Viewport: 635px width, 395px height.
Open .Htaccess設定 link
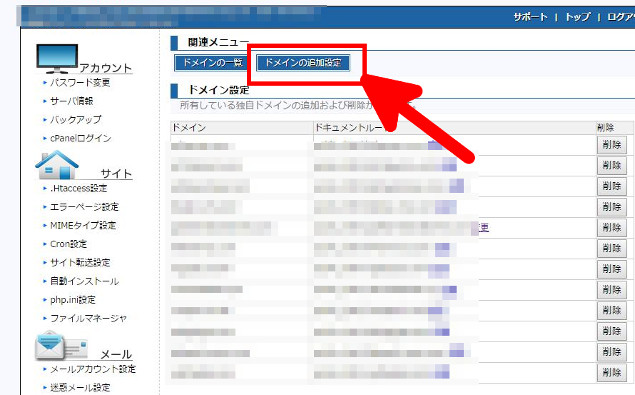coord(79,188)
